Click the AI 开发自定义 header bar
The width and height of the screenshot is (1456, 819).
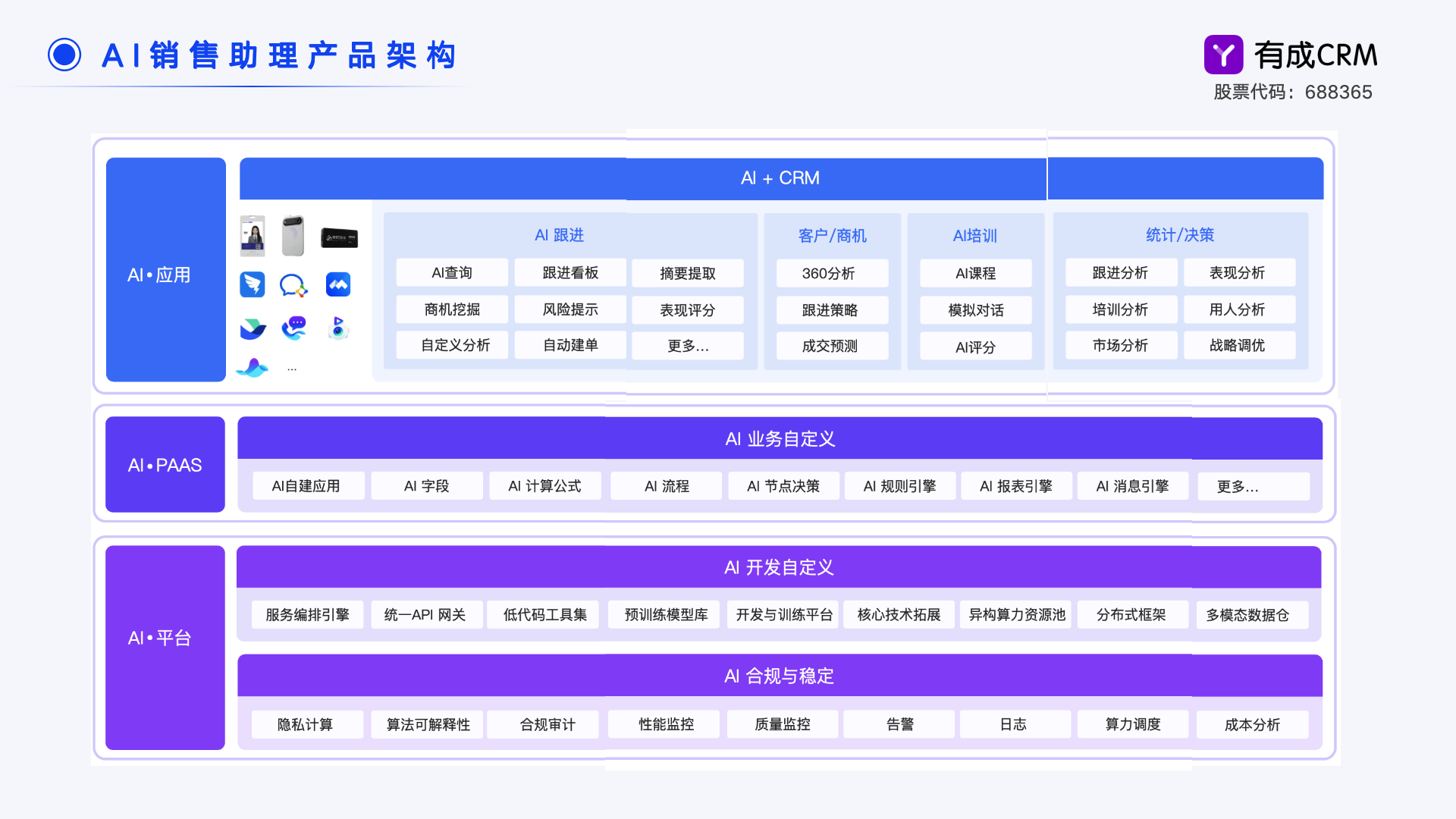tap(779, 567)
